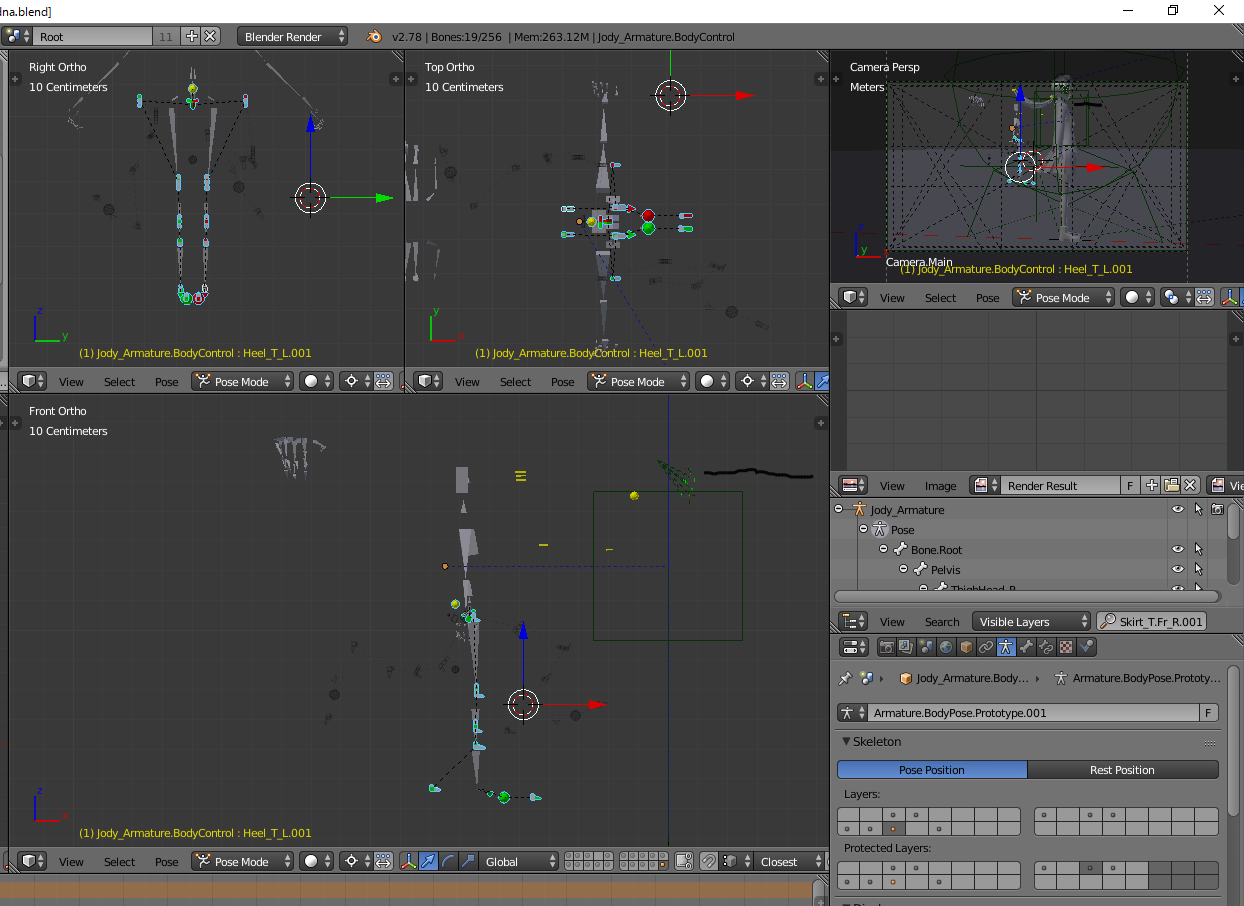Open View menu in Right Ortho header
Image resolution: width=1244 pixels, height=906 pixels.
(x=71, y=382)
